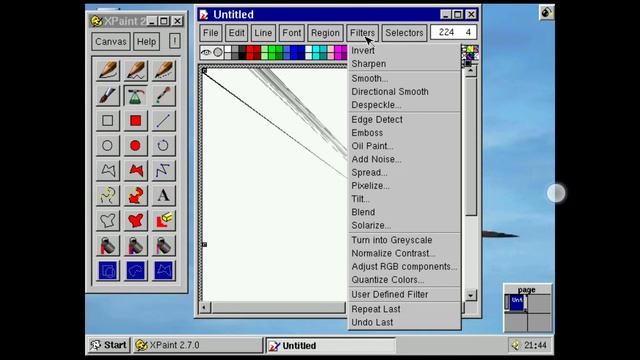Select the outlined Box tool
This screenshot has width=640, height=360.
tap(108, 120)
